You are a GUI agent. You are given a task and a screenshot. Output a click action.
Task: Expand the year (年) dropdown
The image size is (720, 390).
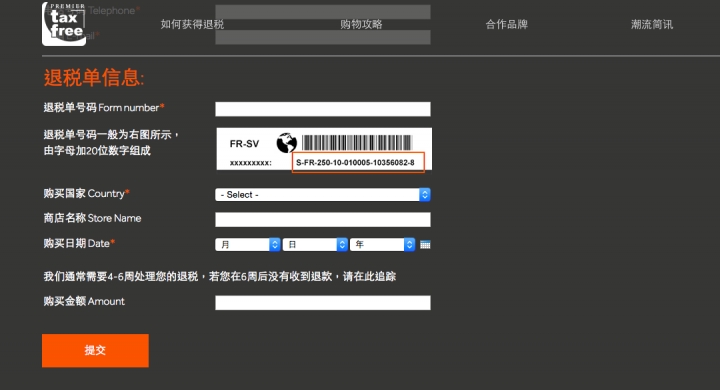click(382, 244)
